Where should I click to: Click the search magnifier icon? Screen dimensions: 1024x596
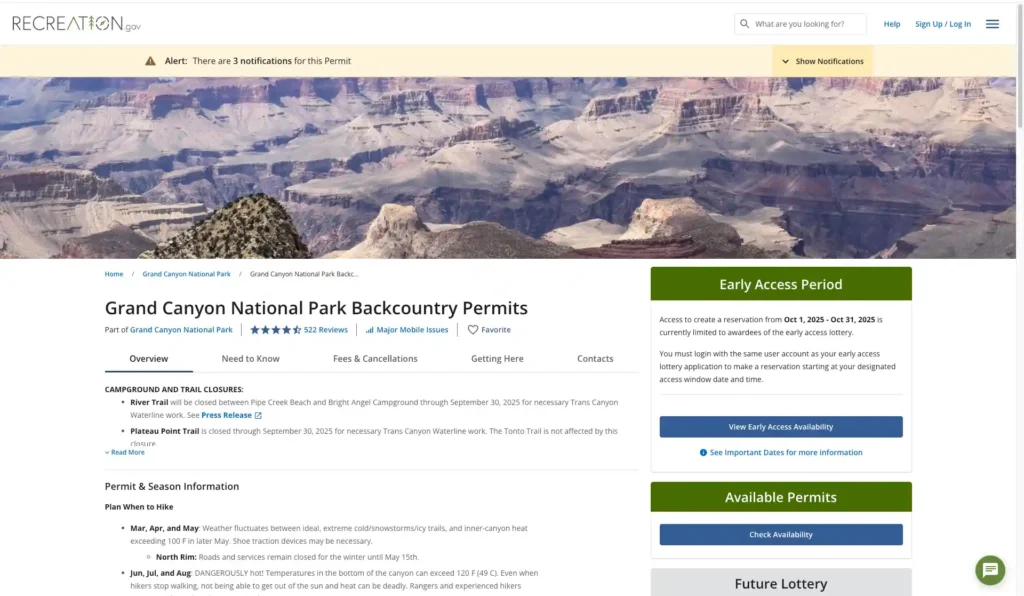coord(744,24)
